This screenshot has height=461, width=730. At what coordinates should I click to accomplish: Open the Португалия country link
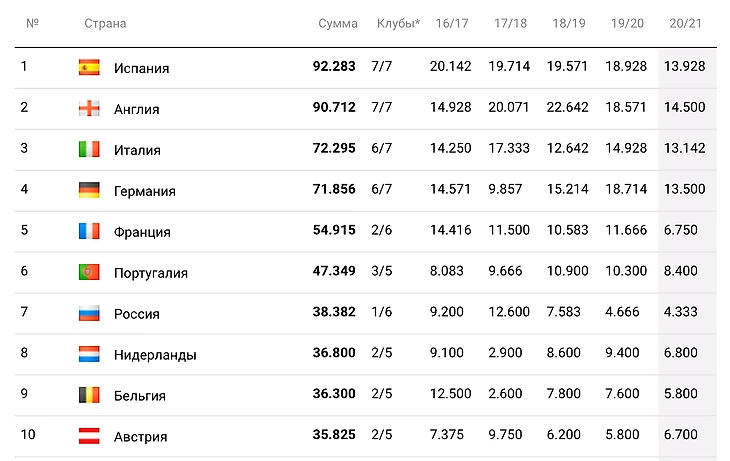coord(151,272)
